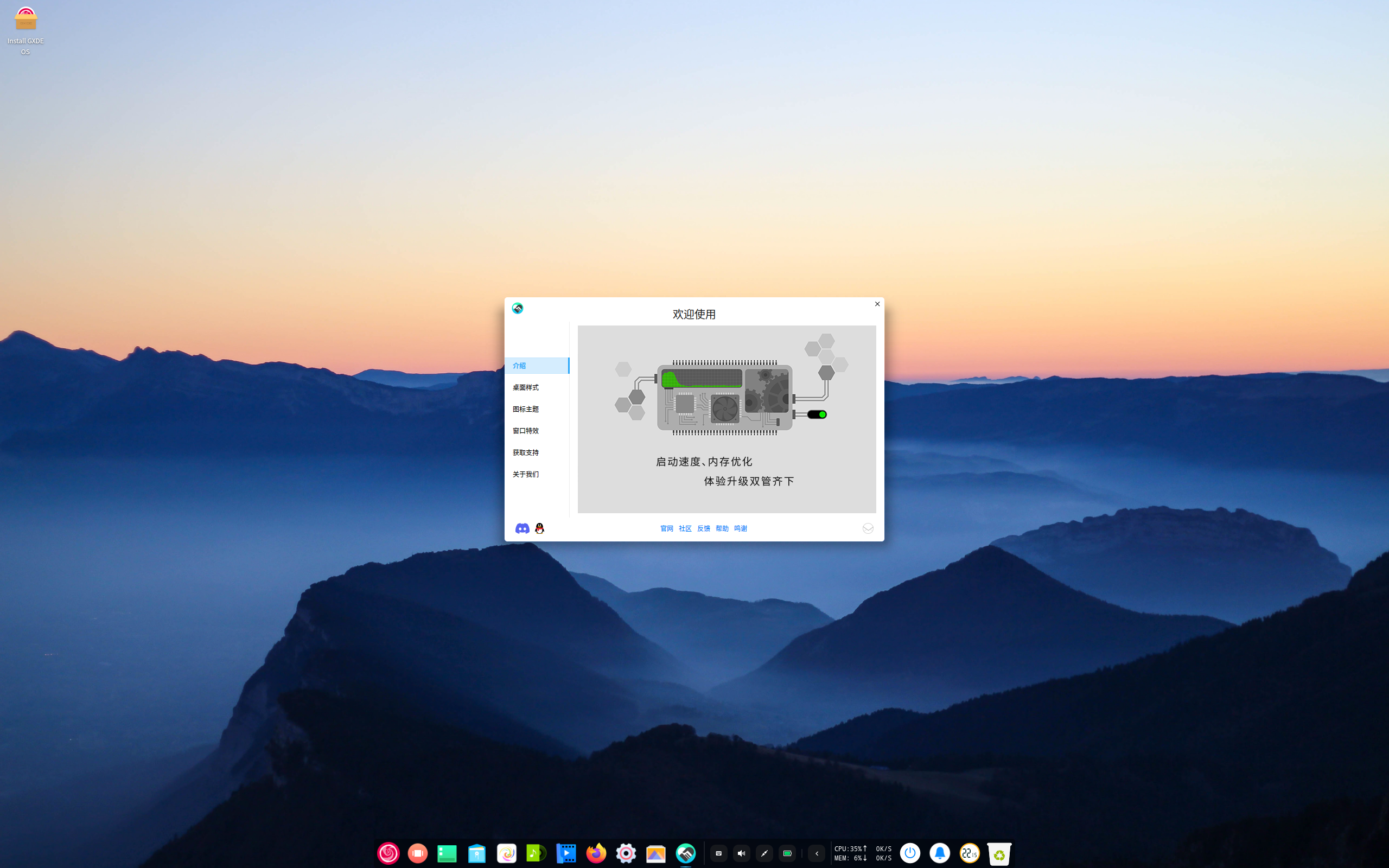Click the round icon at dialog bottom-right
Viewport: 1389px width, 868px height.
pyautogui.click(x=868, y=528)
